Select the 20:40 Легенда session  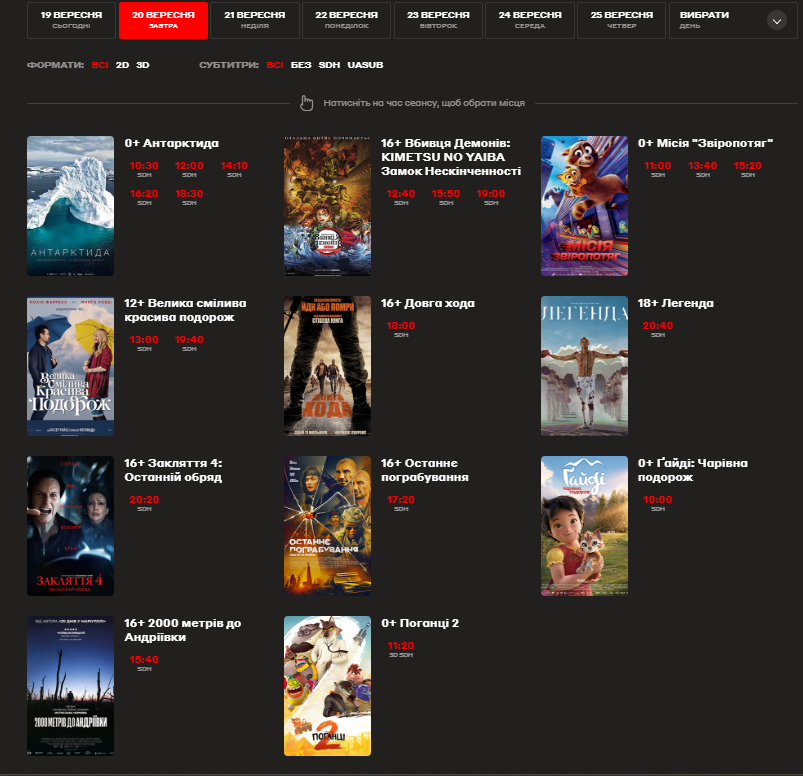tap(658, 326)
